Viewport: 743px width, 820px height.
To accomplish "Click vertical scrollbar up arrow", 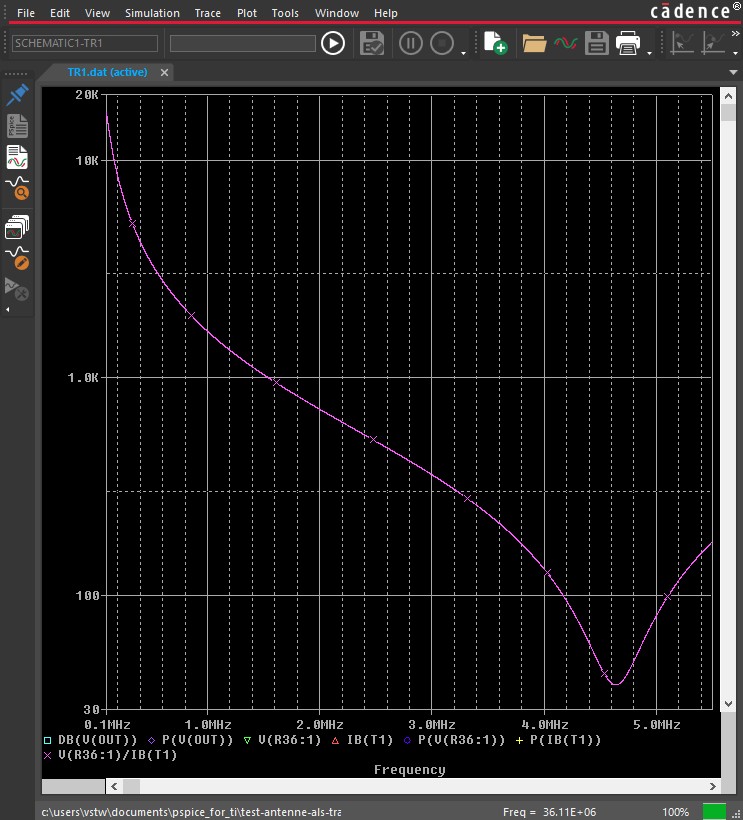I will coord(728,96).
